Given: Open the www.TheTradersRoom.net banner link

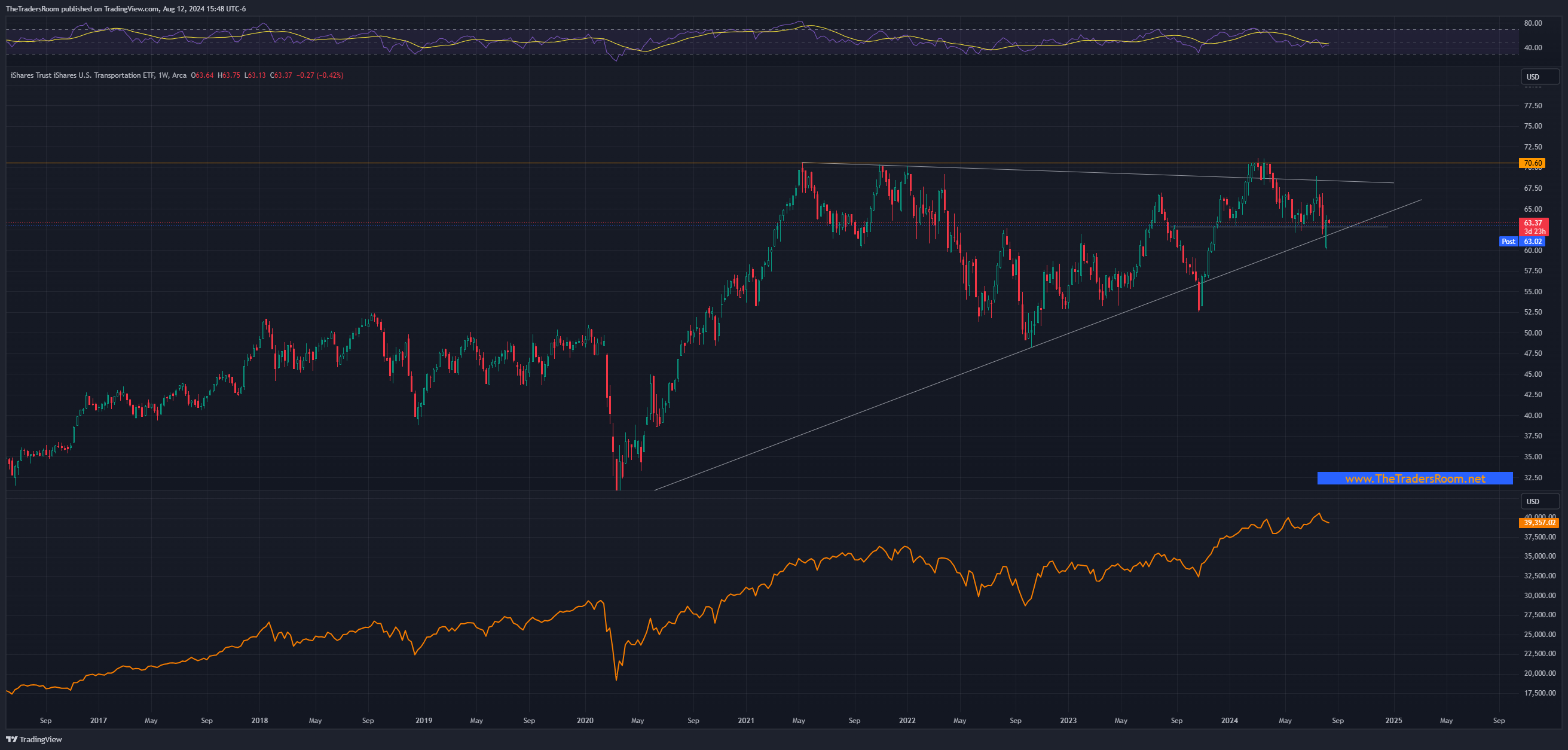Looking at the screenshot, I should 1414,478.
